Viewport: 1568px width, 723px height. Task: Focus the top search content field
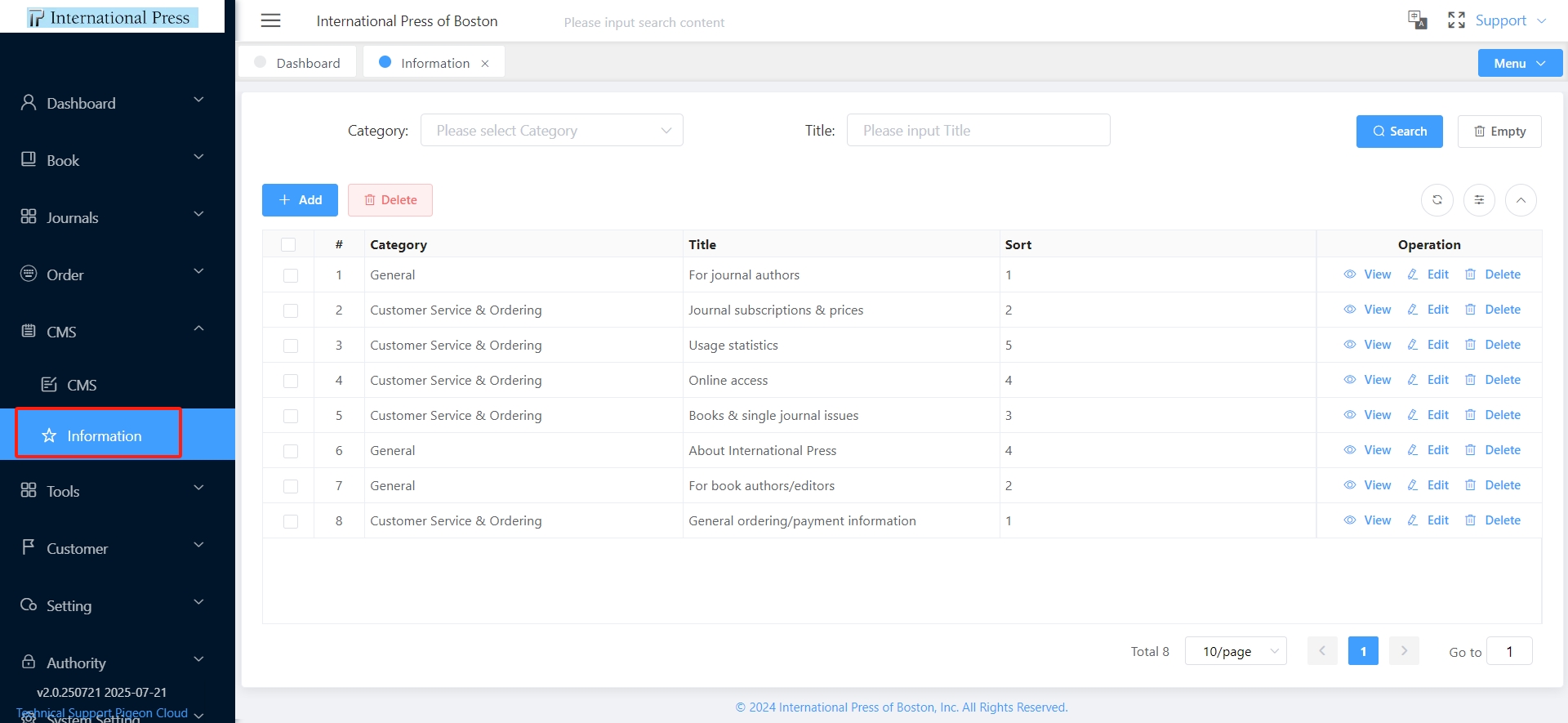coord(644,22)
